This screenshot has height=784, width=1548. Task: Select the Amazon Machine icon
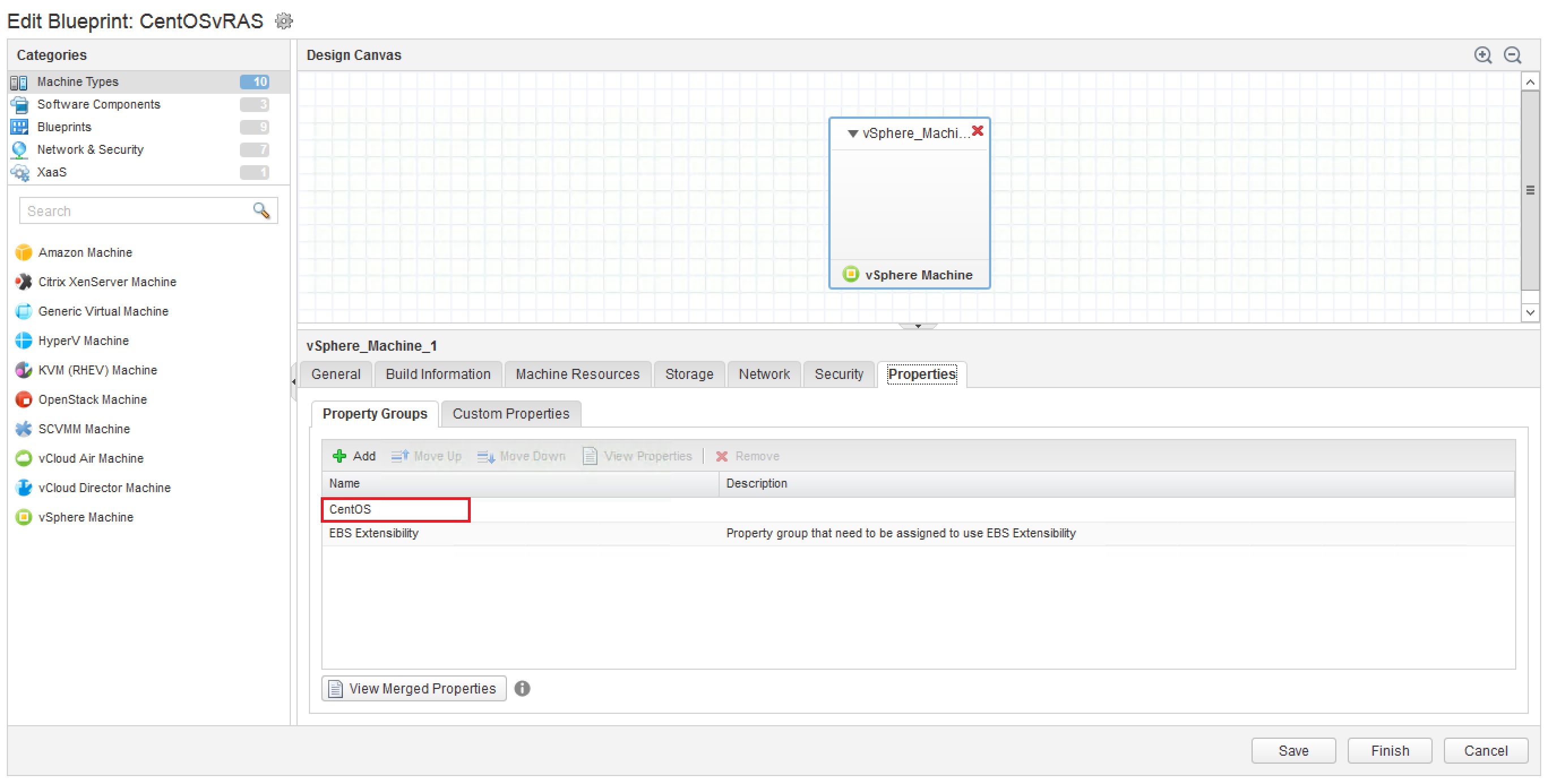[x=23, y=252]
